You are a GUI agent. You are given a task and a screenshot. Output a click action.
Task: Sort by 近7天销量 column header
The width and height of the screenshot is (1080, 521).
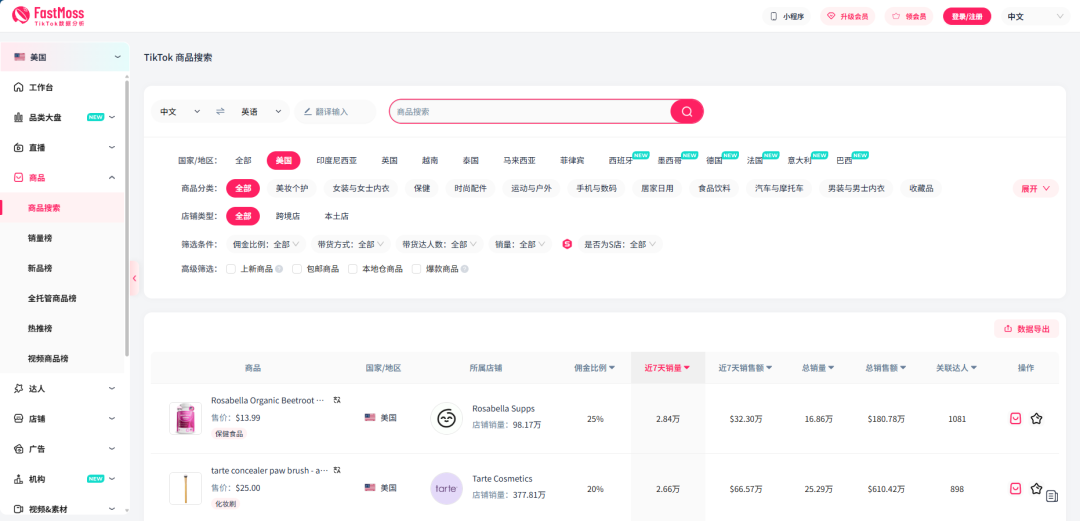[x=667, y=368]
